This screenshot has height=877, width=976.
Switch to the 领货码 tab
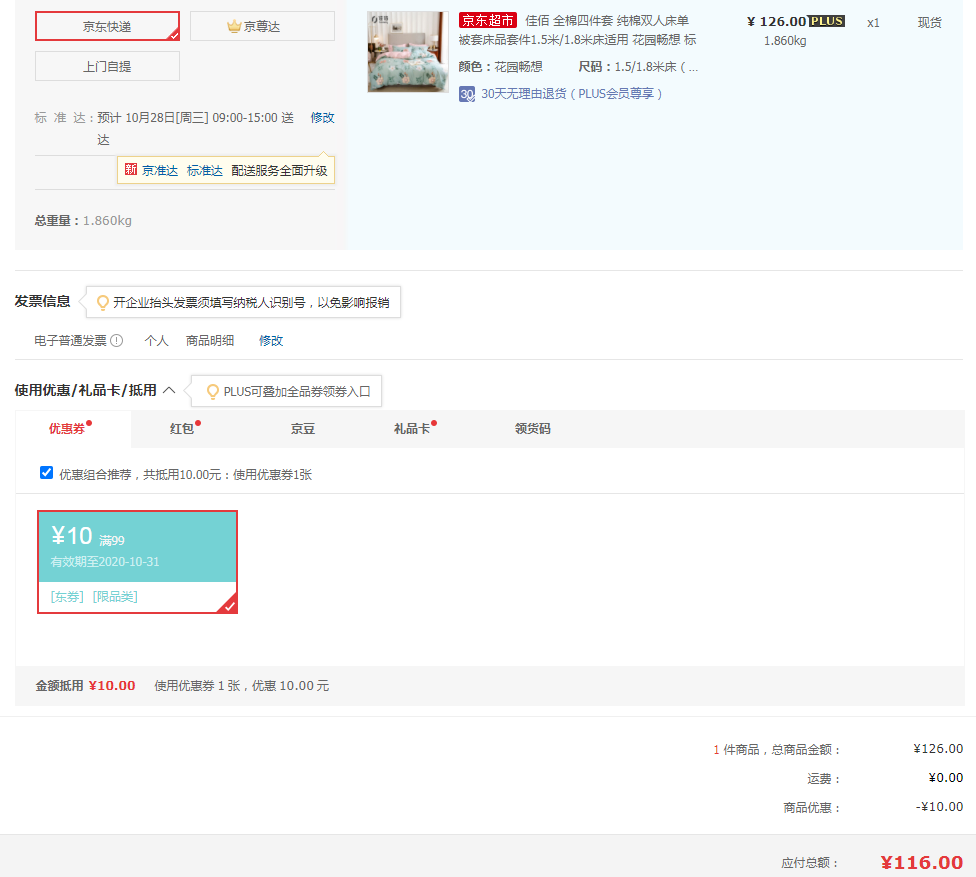pyautogui.click(x=532, y=429)
